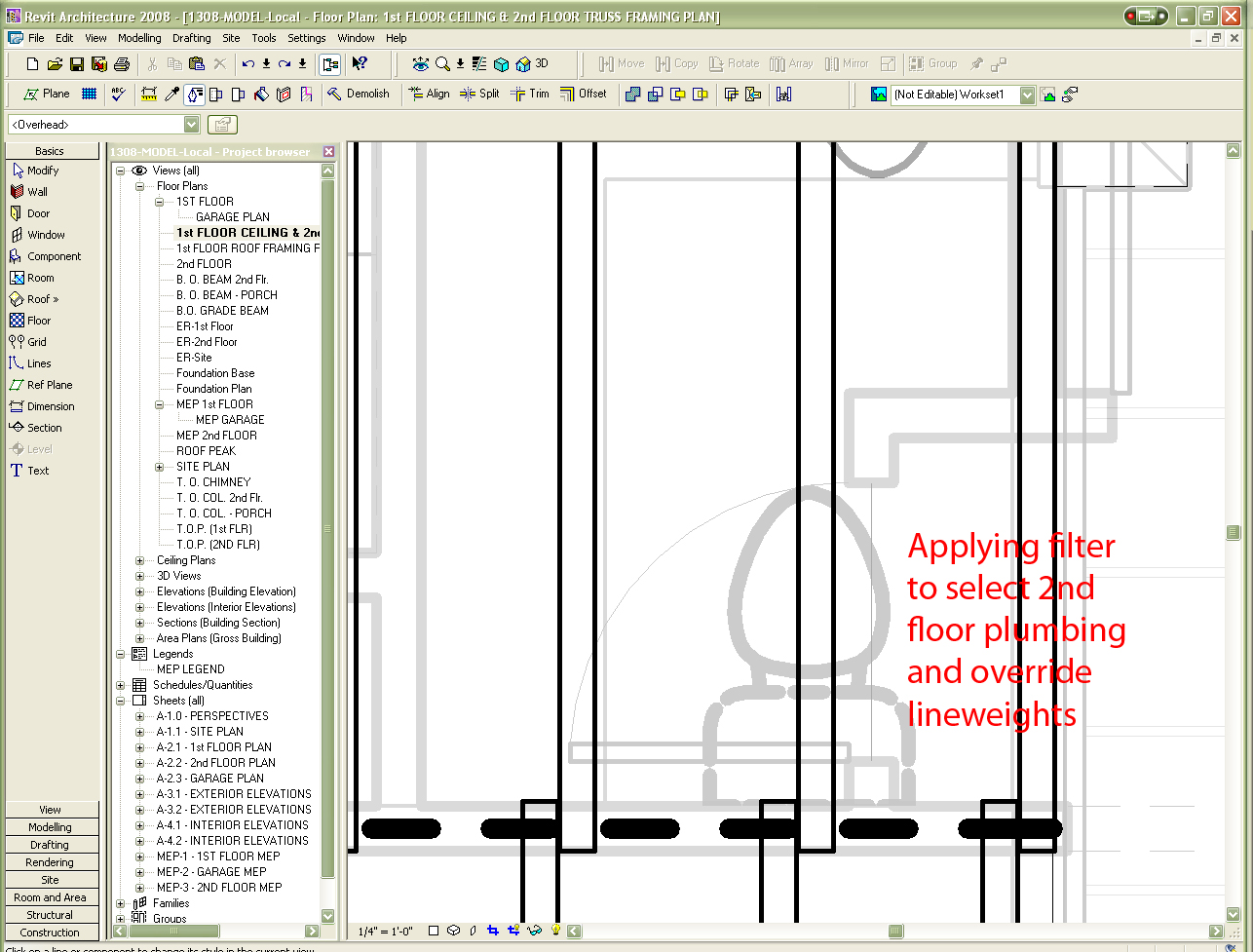Click the Tape Measure tool icon
This screenshot has width=1253, height=952.
[149, 95]
